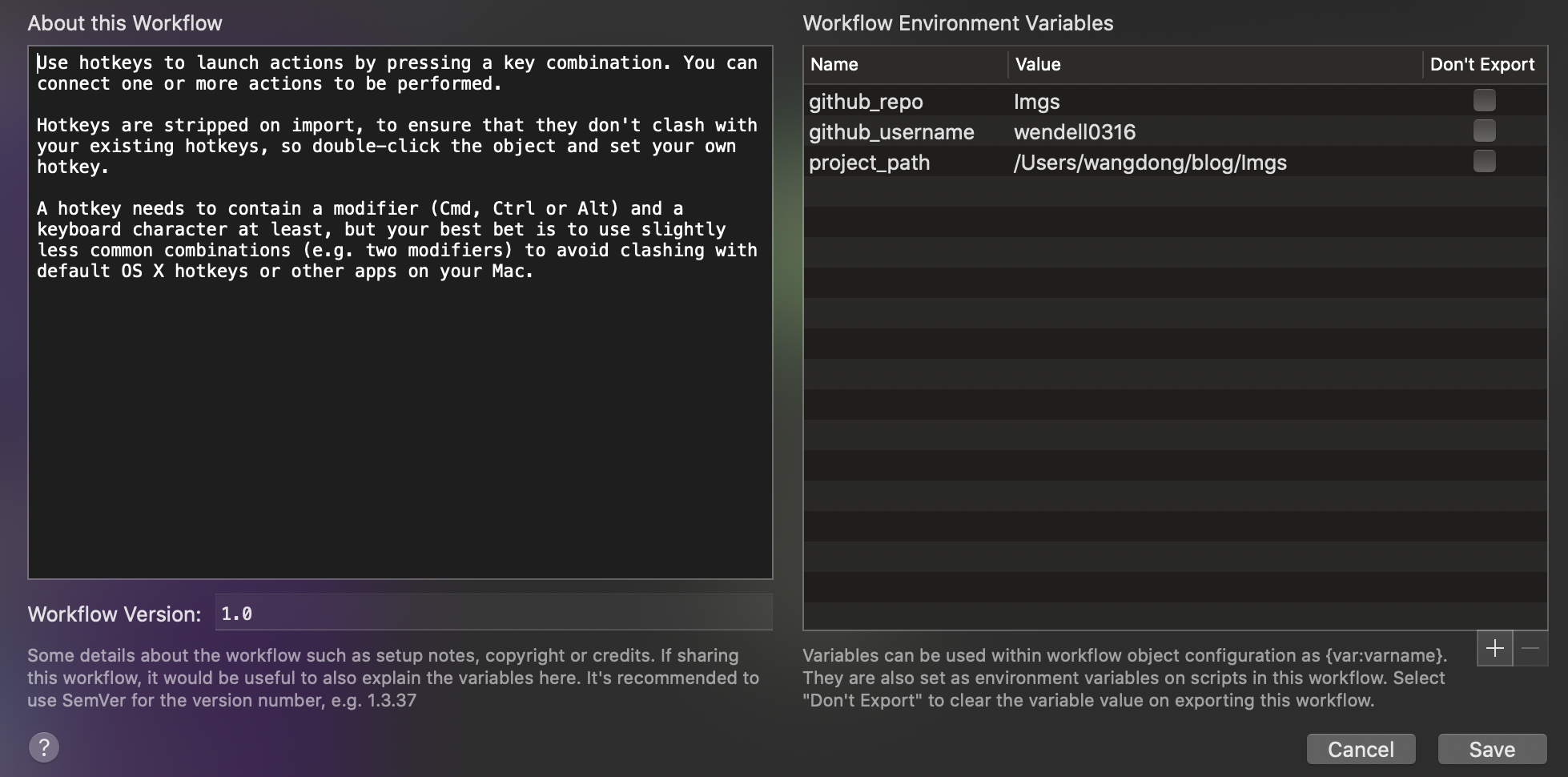Select the Value column header

1038,65
